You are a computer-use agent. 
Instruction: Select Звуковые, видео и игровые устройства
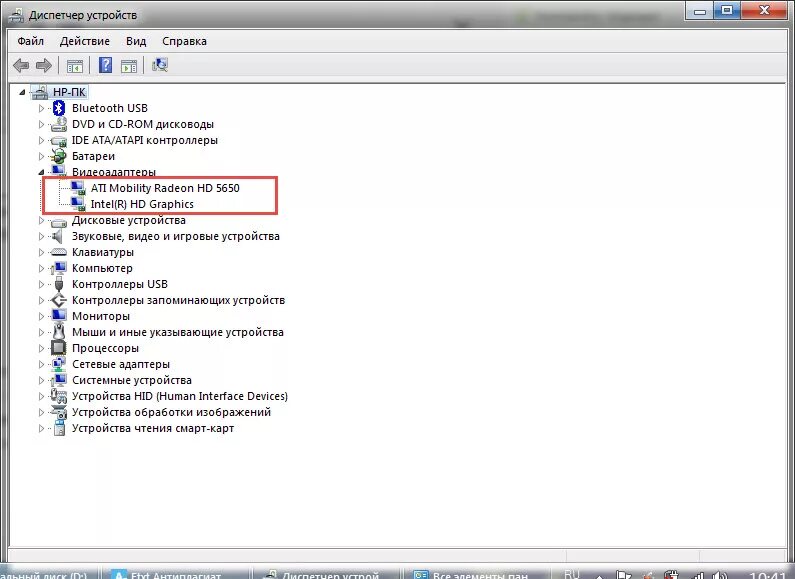coord(176,236)
